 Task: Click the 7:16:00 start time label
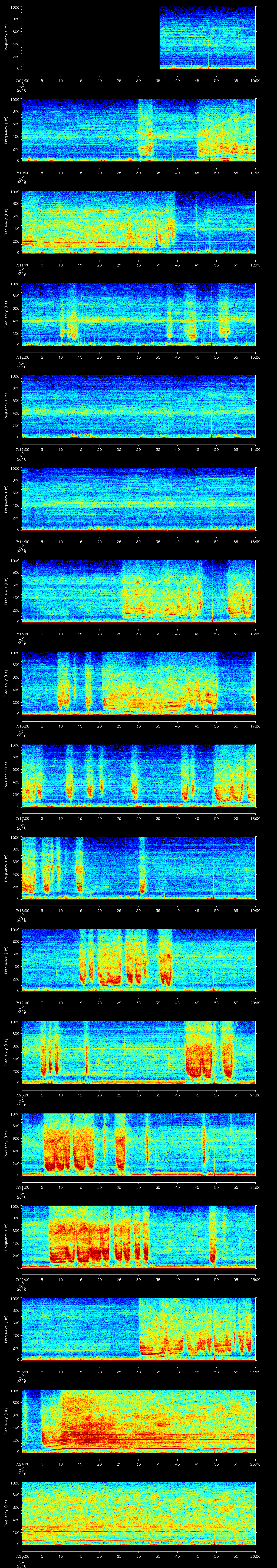[22, 726]
